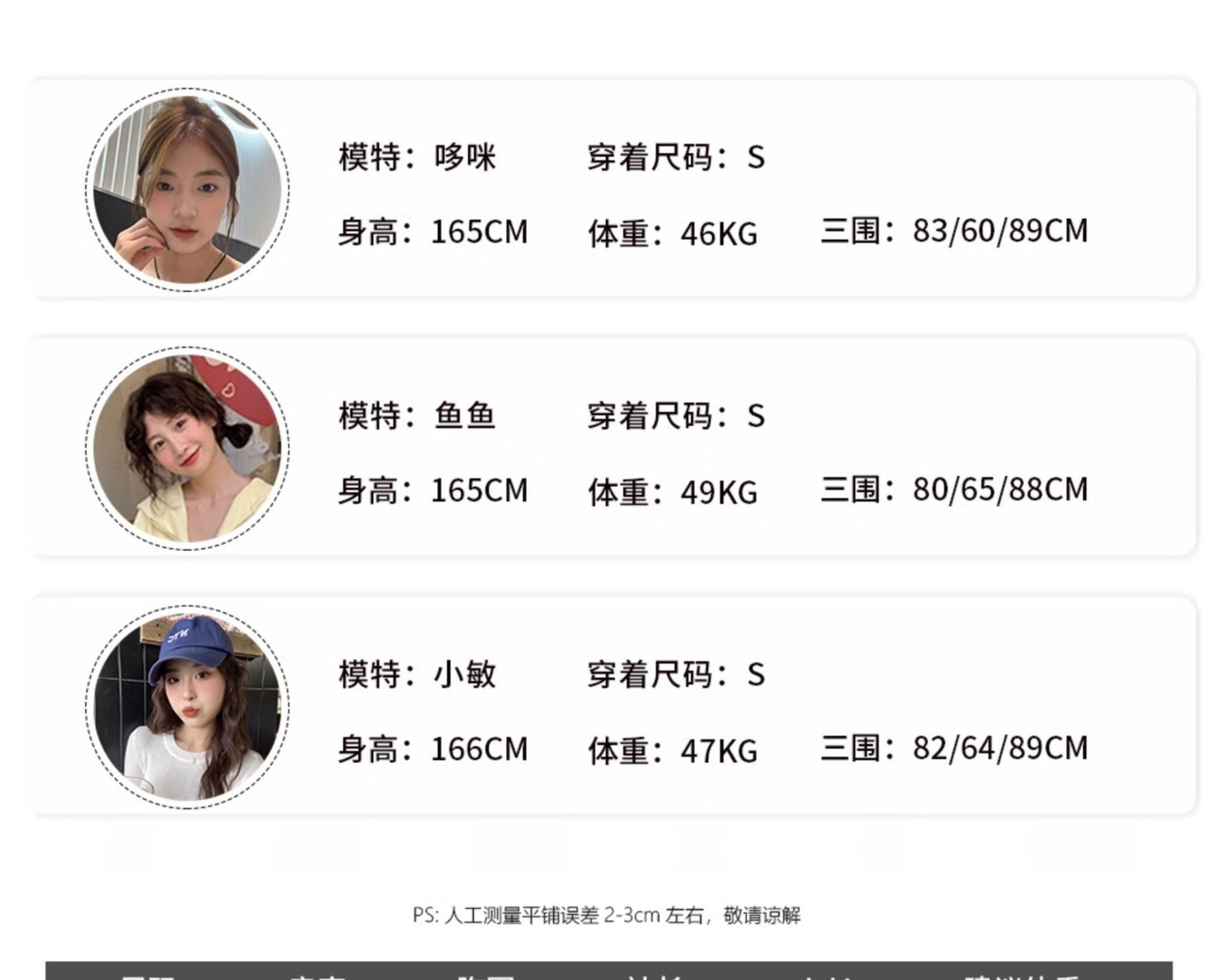Select the model name 小敏 text

tap(464, 674)
